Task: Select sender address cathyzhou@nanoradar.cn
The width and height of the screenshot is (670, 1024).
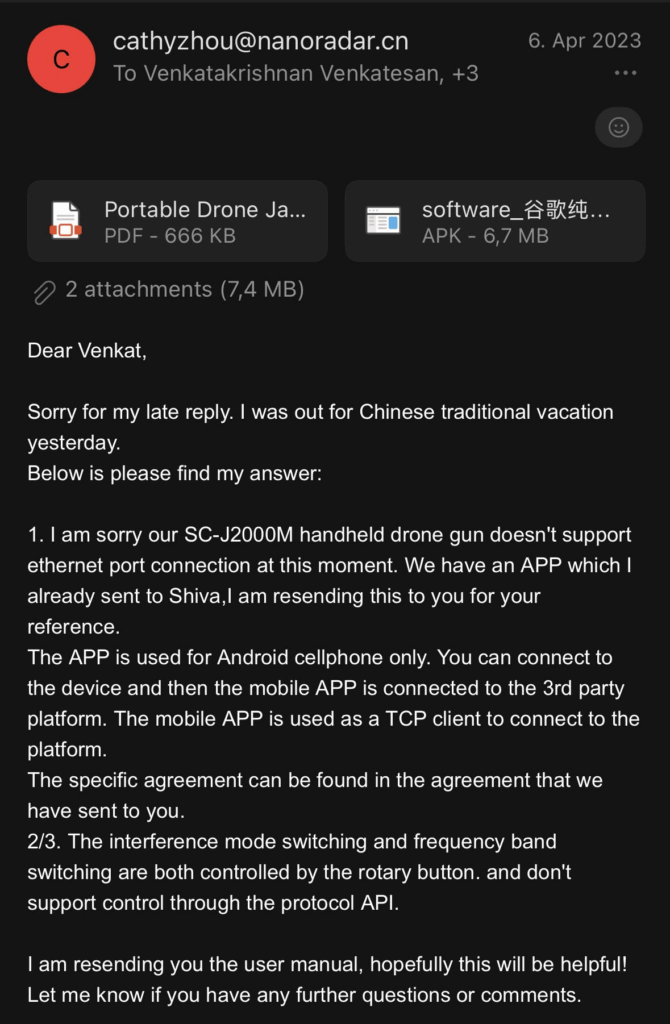Action: coord(260,41)
